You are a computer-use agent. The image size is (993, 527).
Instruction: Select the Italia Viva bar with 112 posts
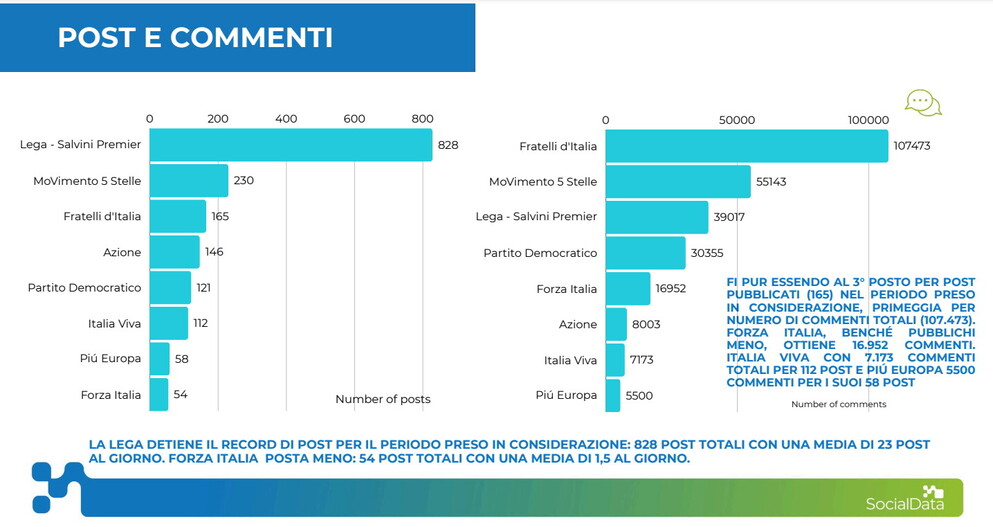pos(168,323)
